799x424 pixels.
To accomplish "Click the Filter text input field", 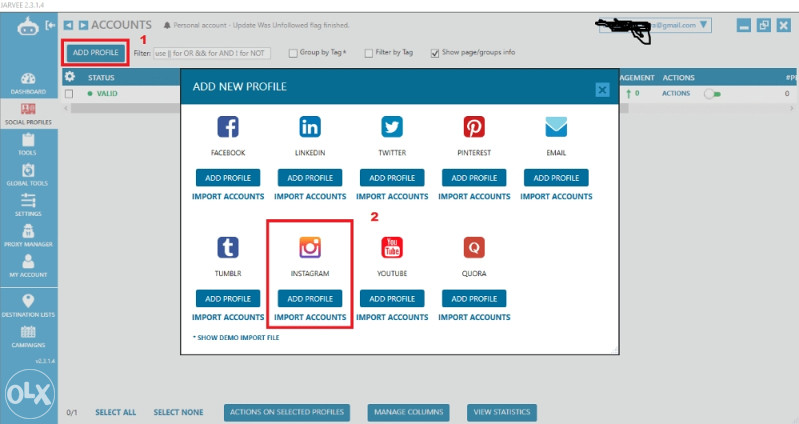I will tap(212, 53).
